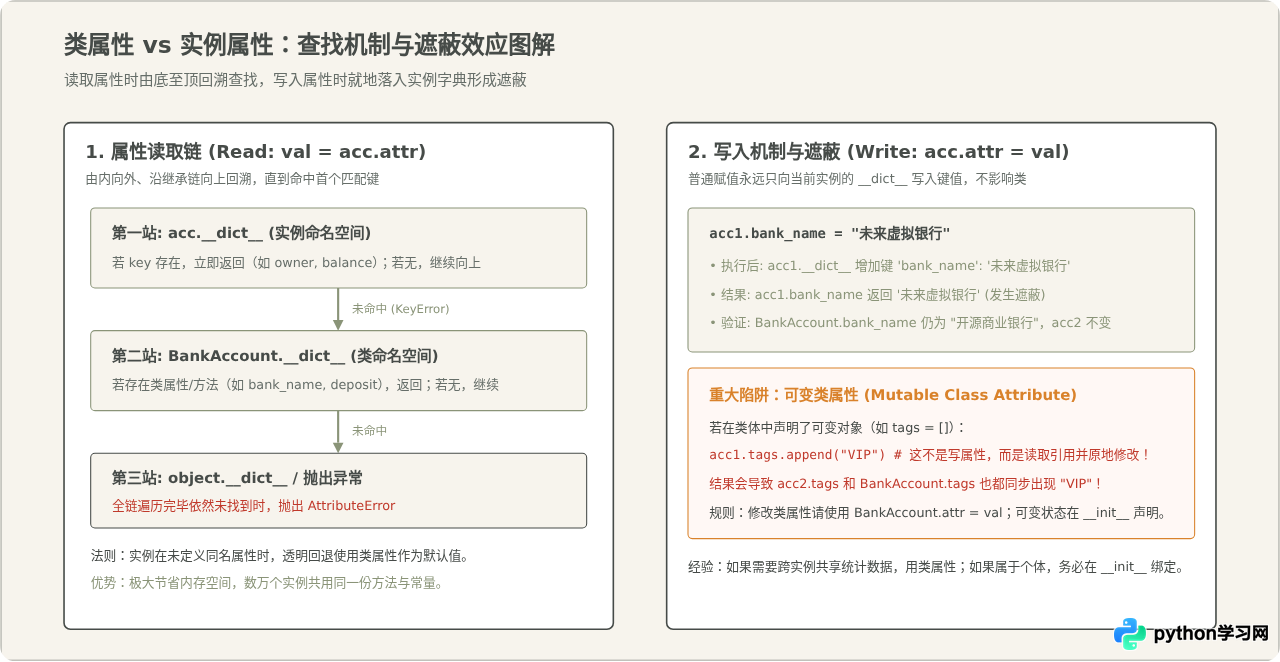Click heading "2. 写入机制与遮蔽 (Write: acc.attr = val)"
This screenshot has width=1280, height=662.
click(879, 152)
